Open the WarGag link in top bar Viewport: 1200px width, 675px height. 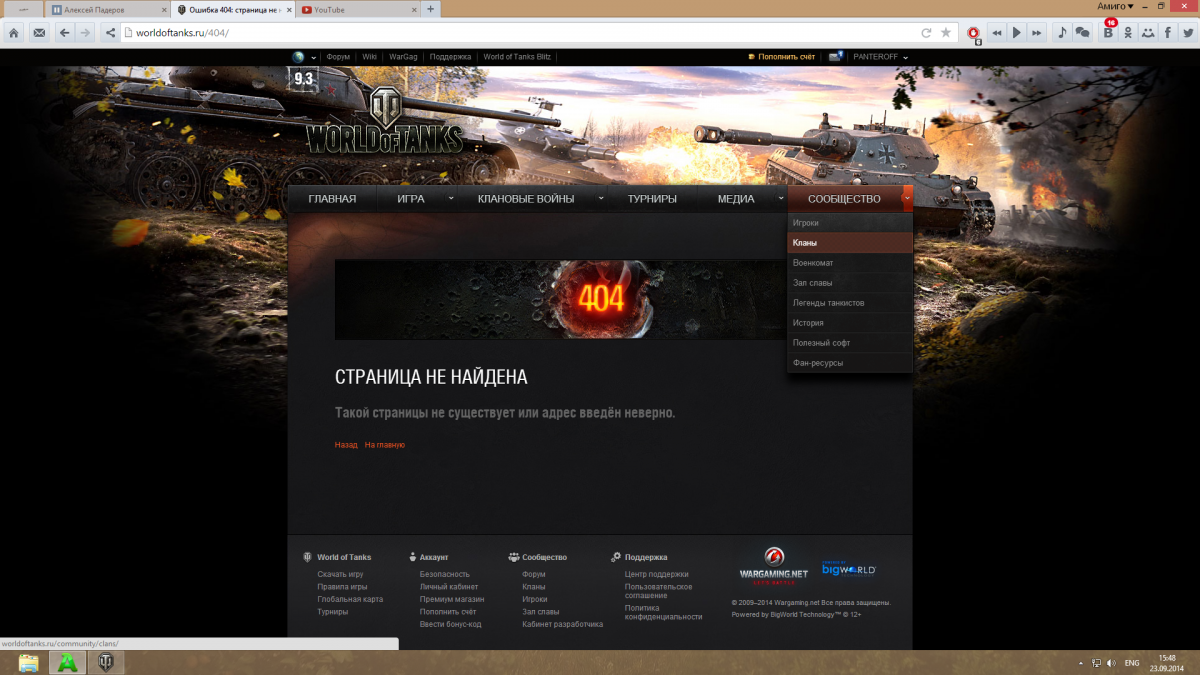click(403, 57)
